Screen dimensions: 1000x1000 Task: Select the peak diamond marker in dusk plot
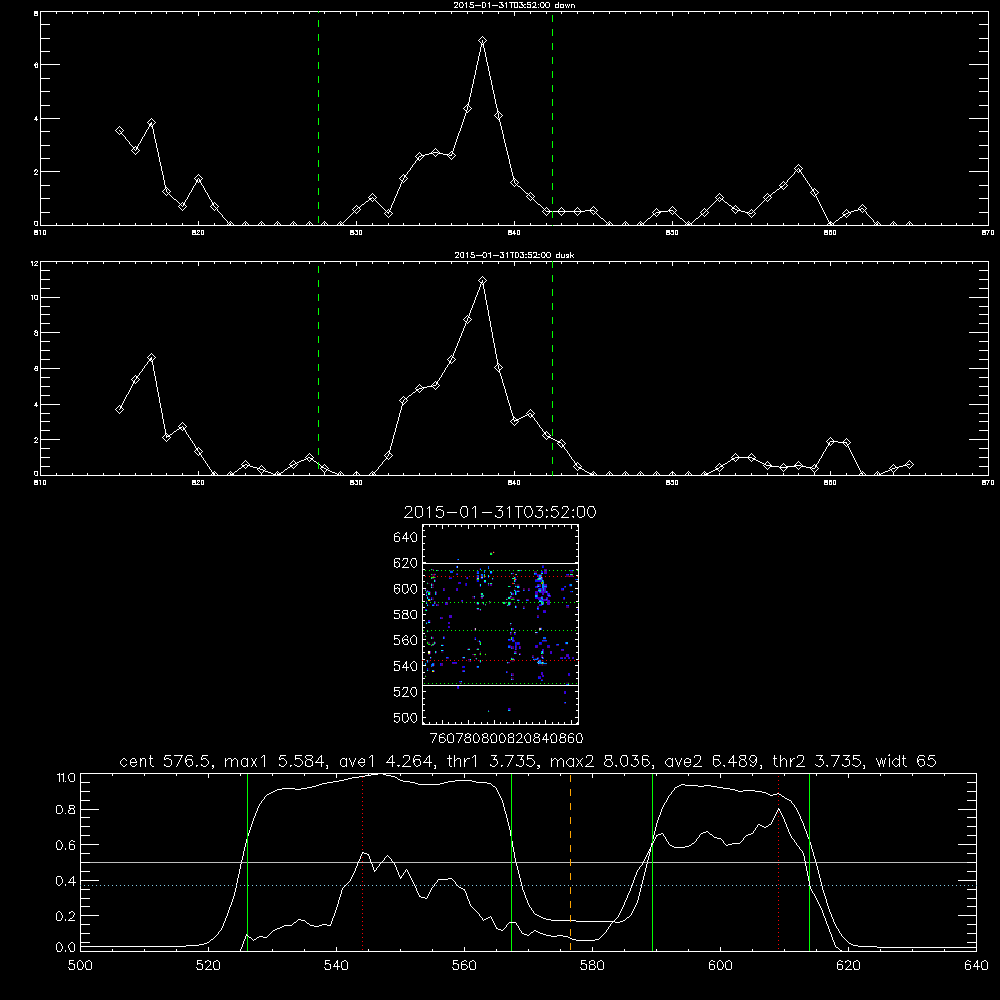[x=483, y=280]
